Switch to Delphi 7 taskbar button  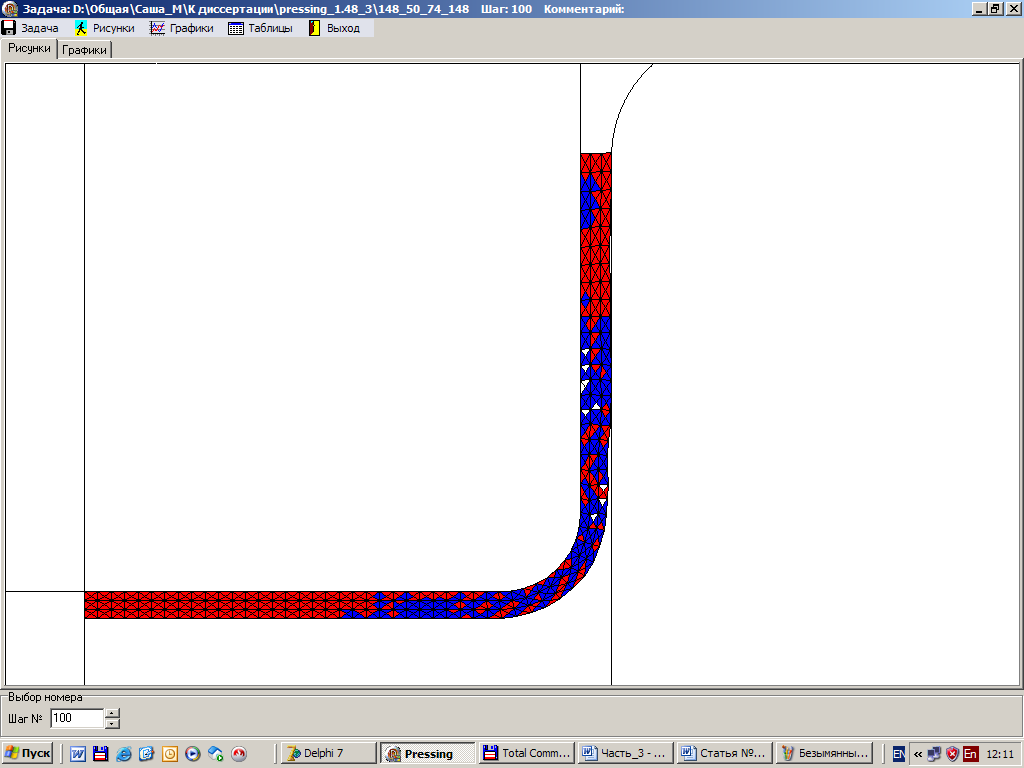[327, 753]
